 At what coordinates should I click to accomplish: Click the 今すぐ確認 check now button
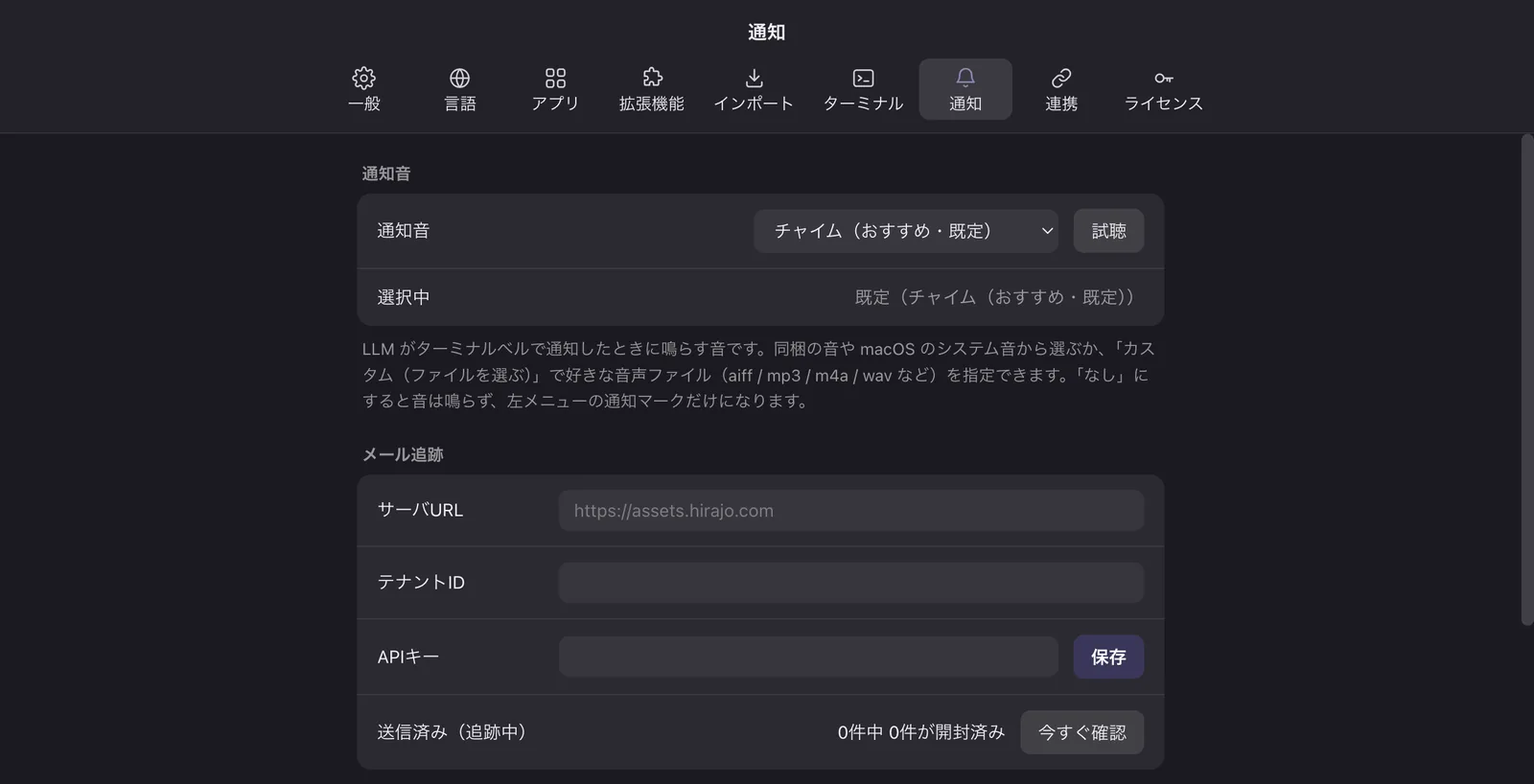[x=1081, y=732]
